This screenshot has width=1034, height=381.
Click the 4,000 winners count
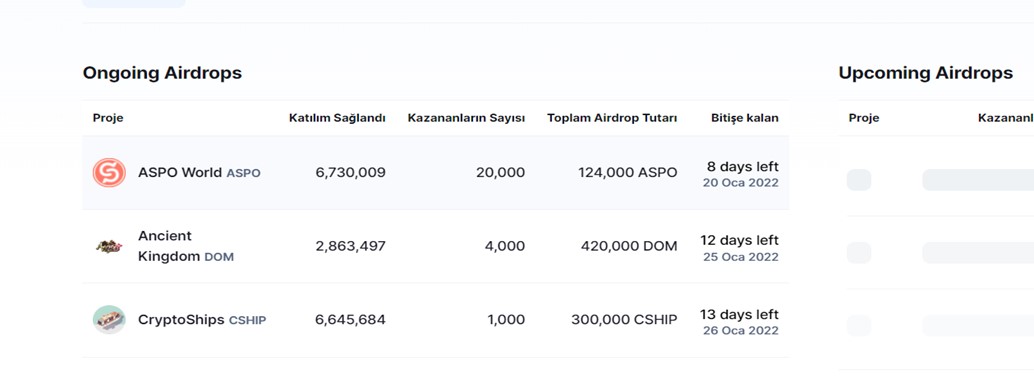tap(506, 247)
